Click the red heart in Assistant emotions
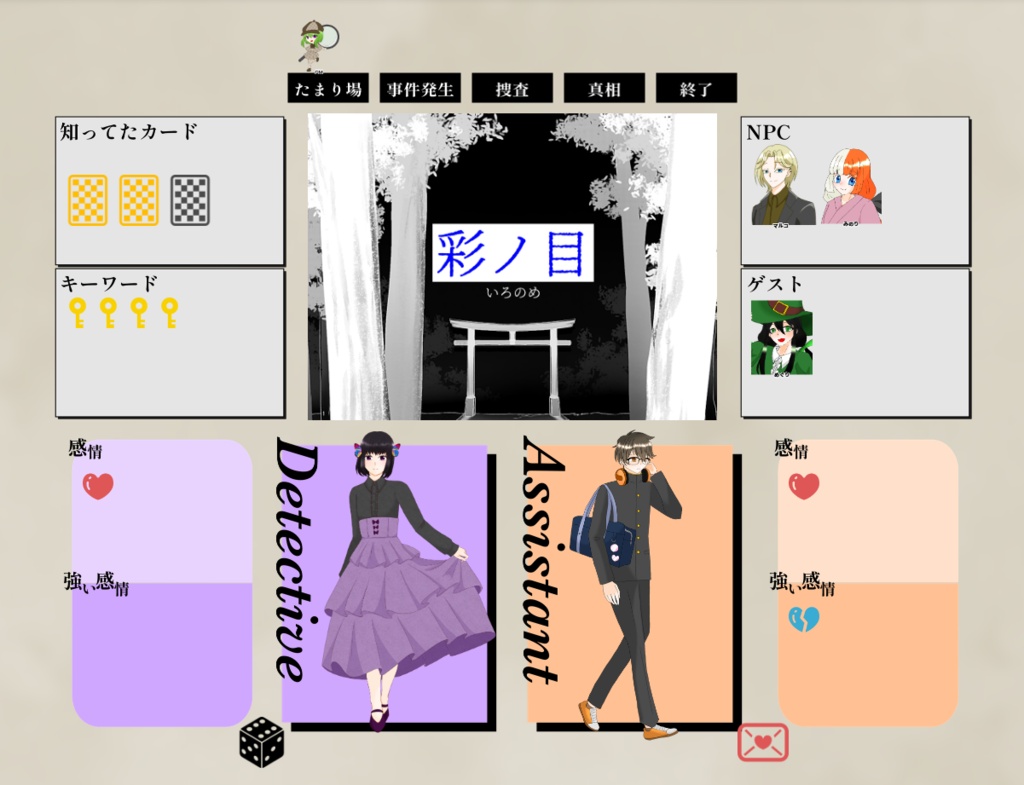The image size is (1024, 785). click(x=804, y=486)
